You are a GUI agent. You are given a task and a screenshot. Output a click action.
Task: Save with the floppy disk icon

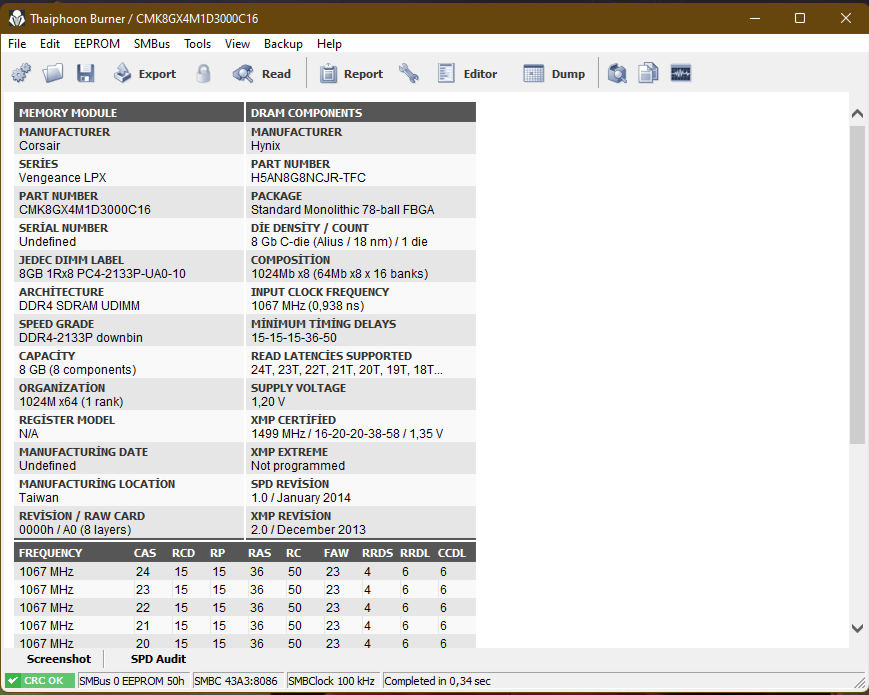[x=85, y=73]
